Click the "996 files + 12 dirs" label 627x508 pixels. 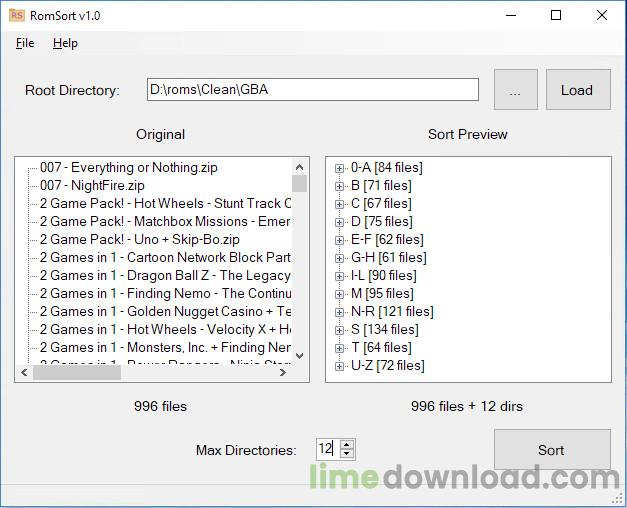tap(467, 406)
